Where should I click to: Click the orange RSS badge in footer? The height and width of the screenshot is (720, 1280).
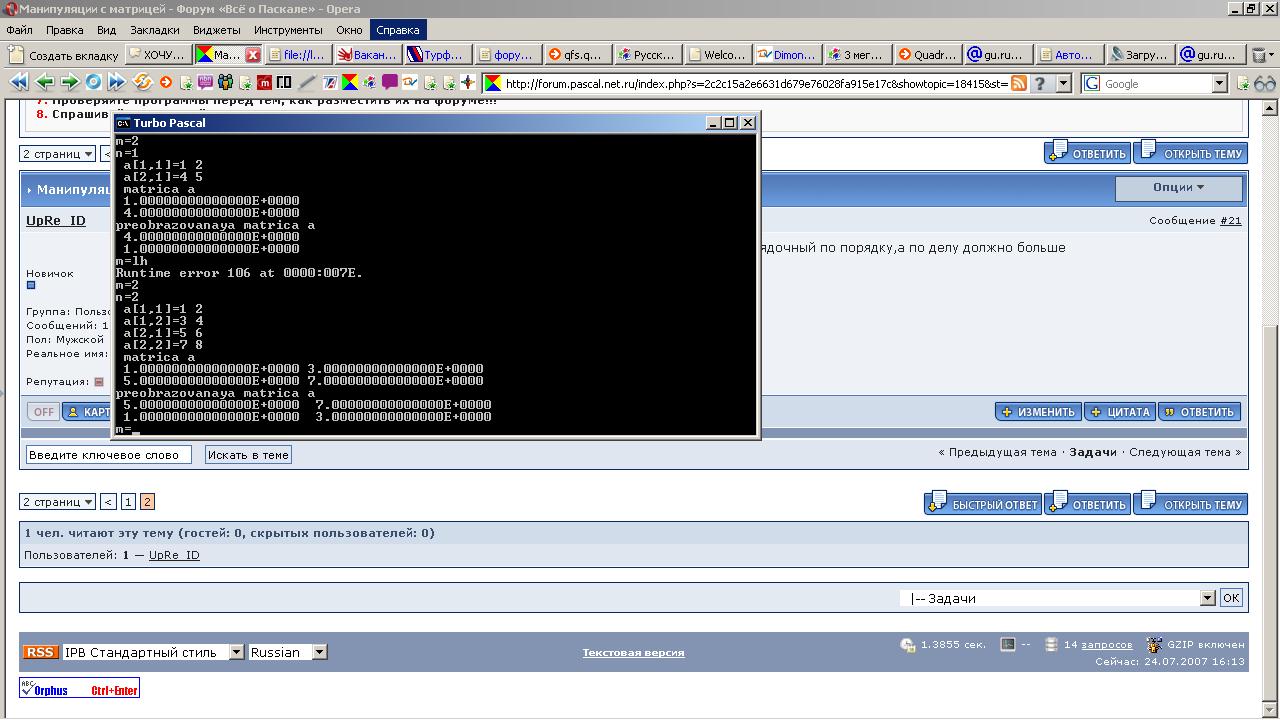40,652
